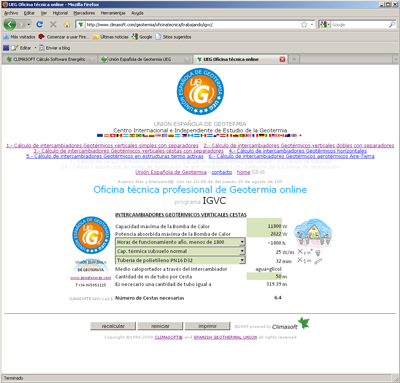Click the Número de Cestas value 6.4
Screen dimensions: 400x383
coord(278,298)
